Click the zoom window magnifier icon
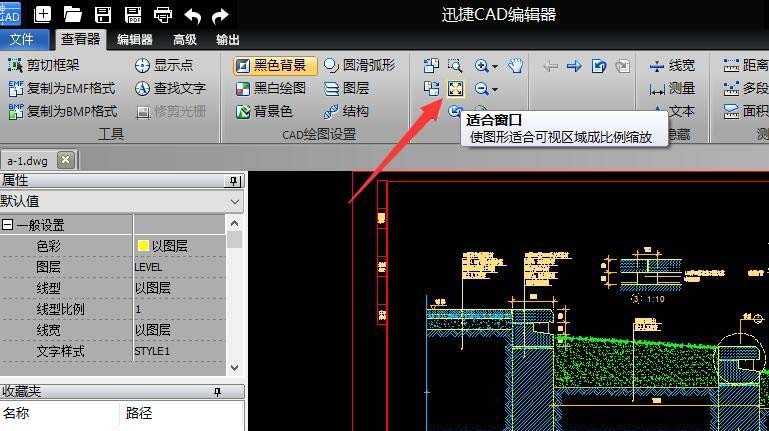This screenshot has height=431, width=769. (455, 65)
